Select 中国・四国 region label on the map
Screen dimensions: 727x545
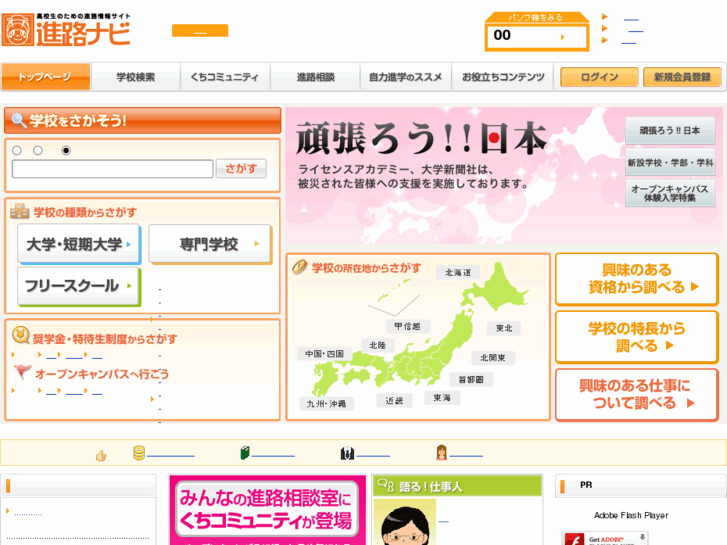(325, 353)
